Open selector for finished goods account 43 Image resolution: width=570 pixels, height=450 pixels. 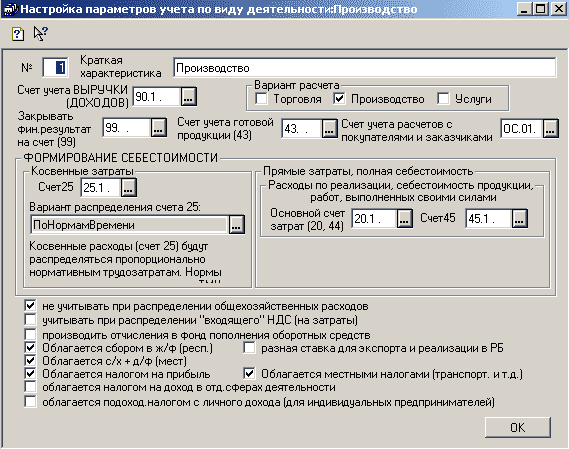(329, 128)
